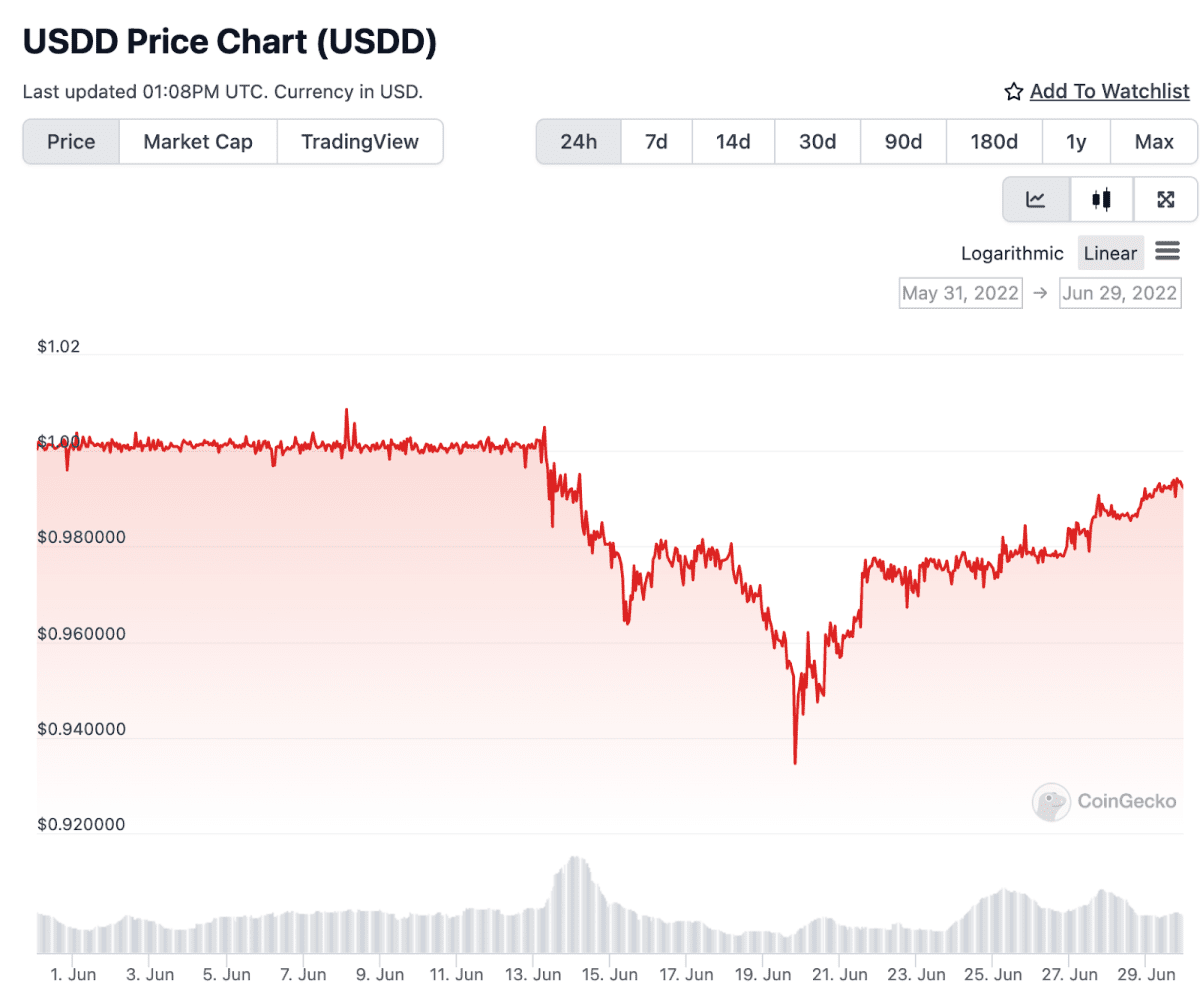Image resolution: width=1200 pixels, height=989 pixels.
Task: Select the 90d timeframe button
Action: [902, 141]
